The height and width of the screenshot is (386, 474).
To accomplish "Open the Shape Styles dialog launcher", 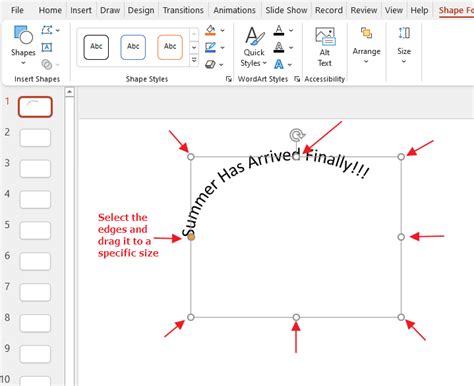I will pyautogui.click(x=229, y=79).
